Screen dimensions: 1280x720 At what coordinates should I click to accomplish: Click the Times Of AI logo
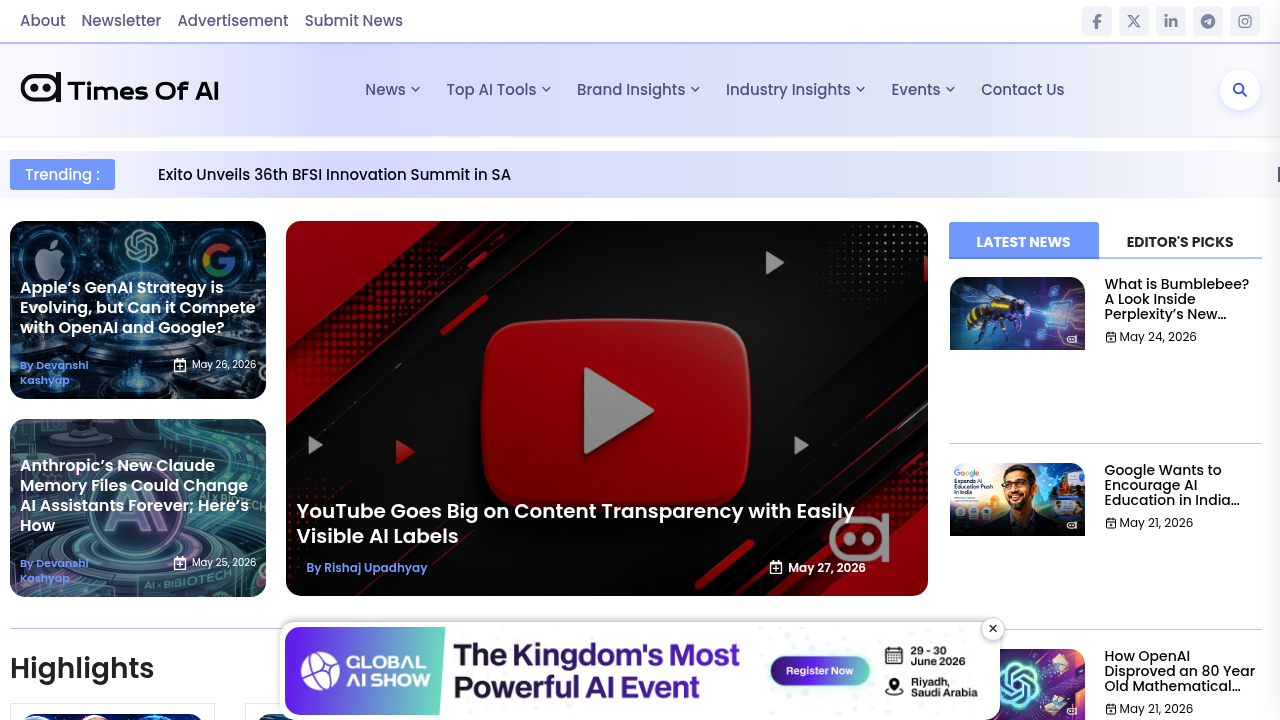120,89
